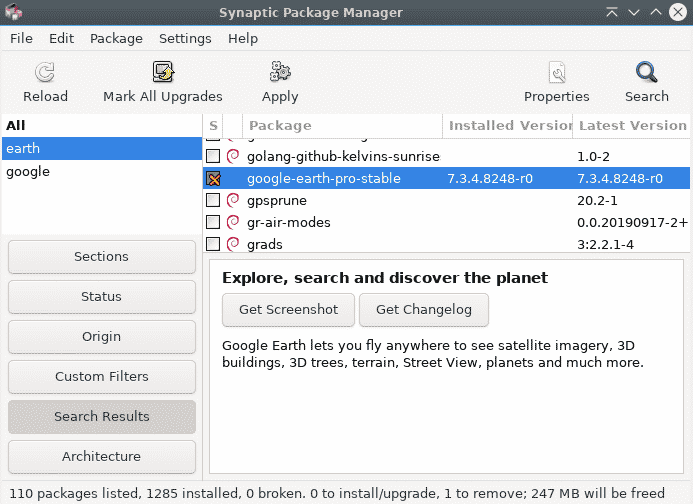Image resolution: width=693 pixels, height=504 pixels.
Task: Select 'All' in the search list
Action: 102,126
